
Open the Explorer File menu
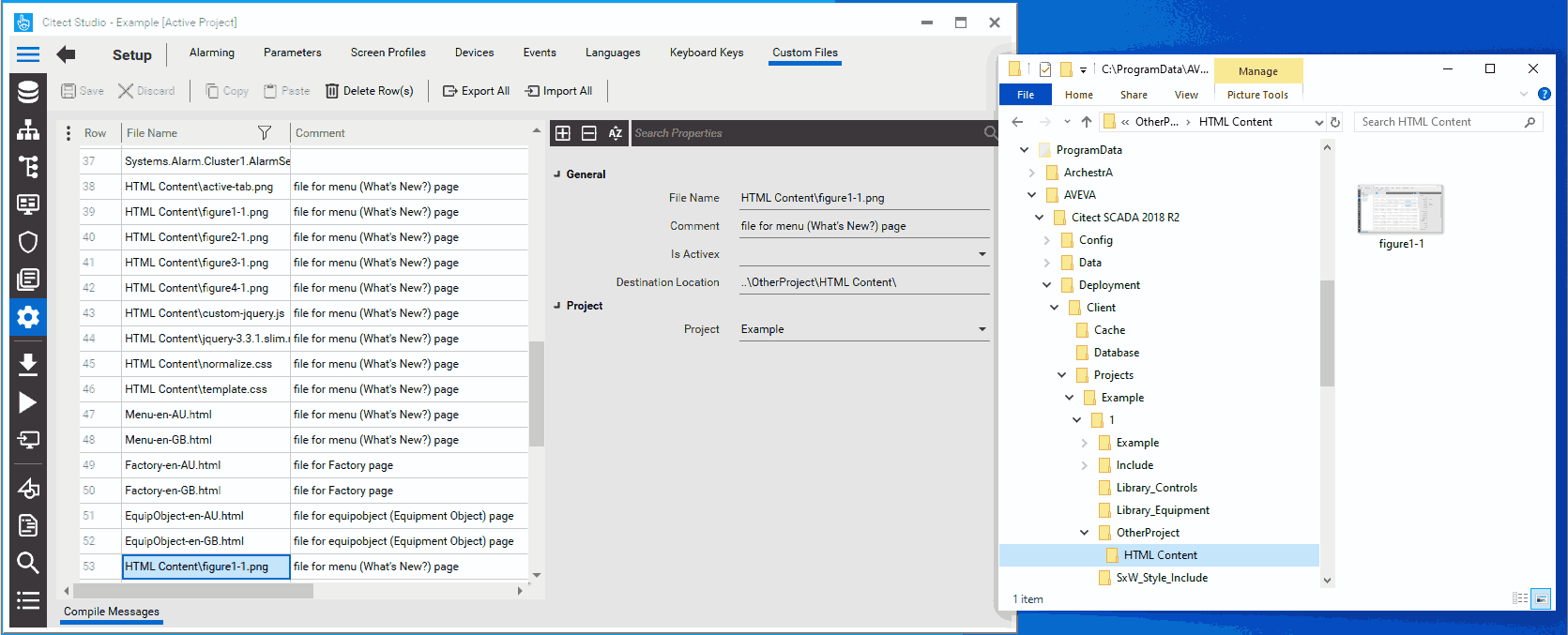coord(1026,95)
